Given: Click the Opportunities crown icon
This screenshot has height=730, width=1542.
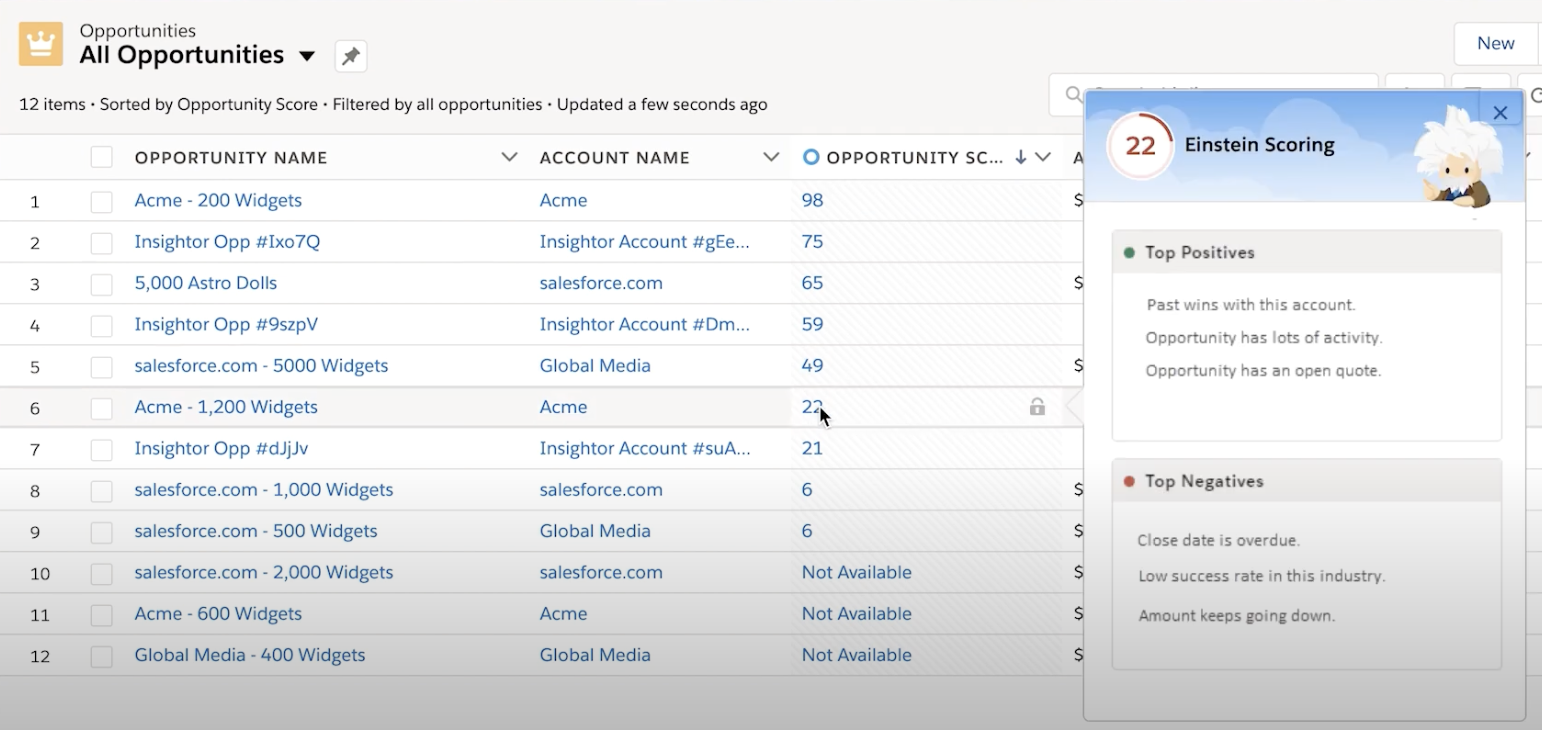Looking at the screenshot, I should (41, 44).
